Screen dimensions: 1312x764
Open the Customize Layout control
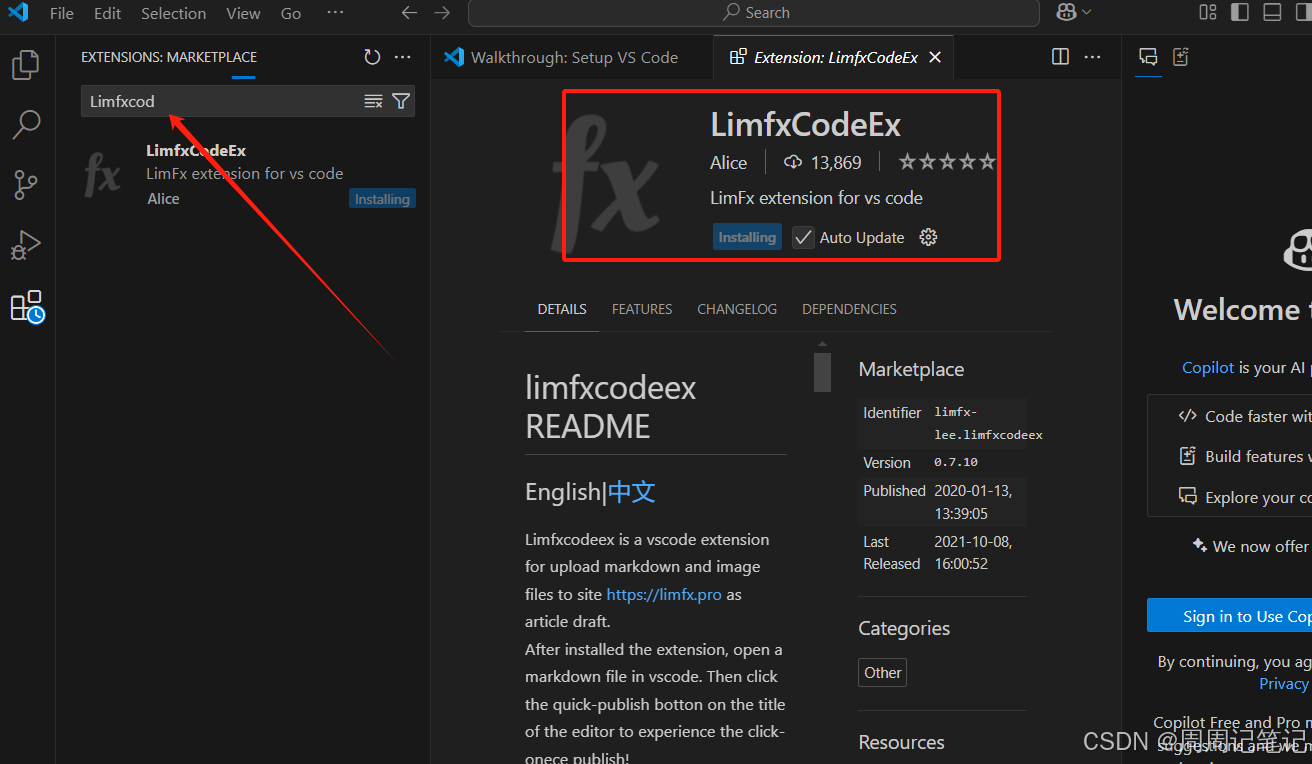pos(1208,12)
